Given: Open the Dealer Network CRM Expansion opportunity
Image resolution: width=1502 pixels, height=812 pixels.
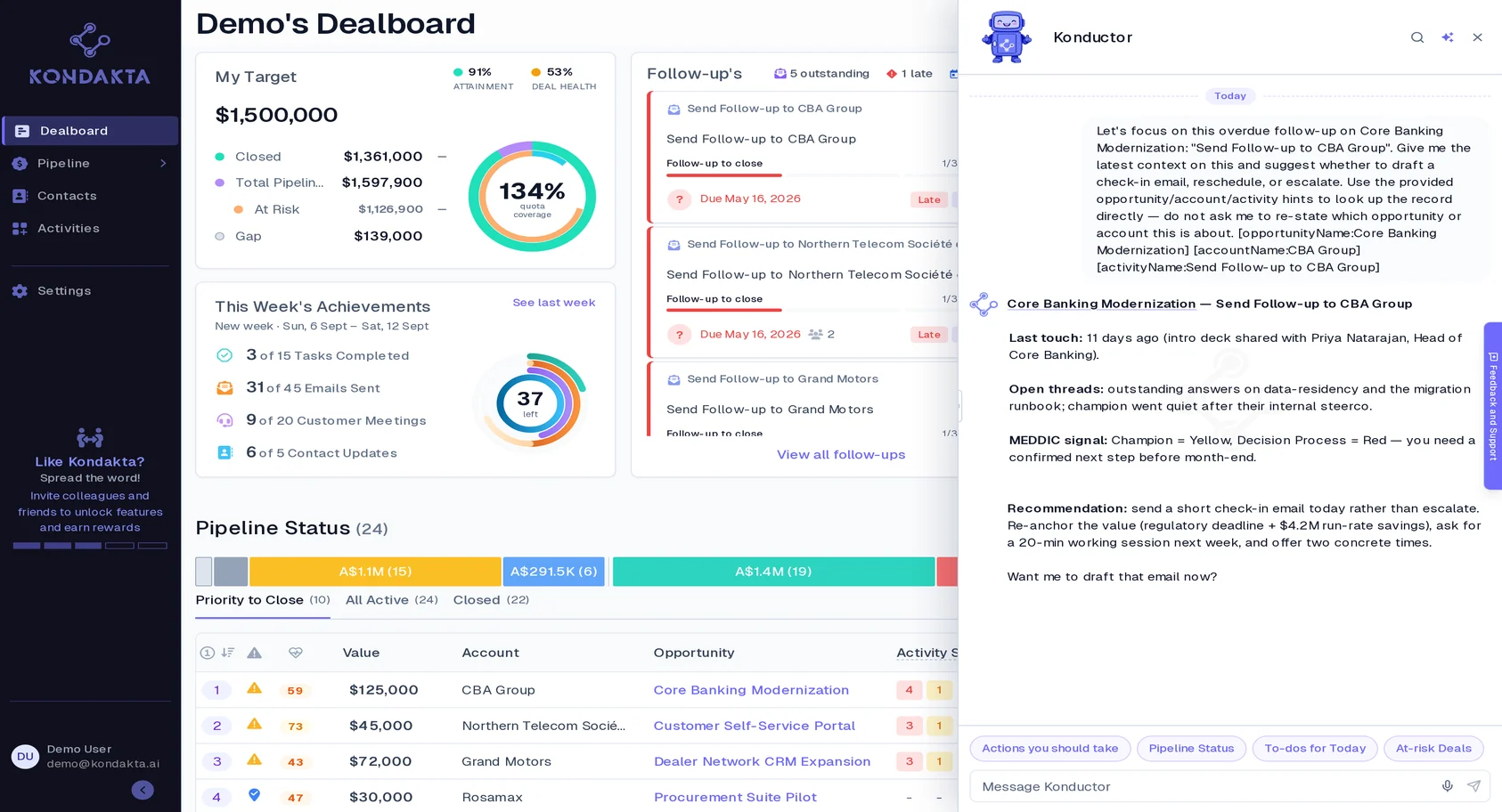Looking at the screenshot, I should click(x=763, y=761).
